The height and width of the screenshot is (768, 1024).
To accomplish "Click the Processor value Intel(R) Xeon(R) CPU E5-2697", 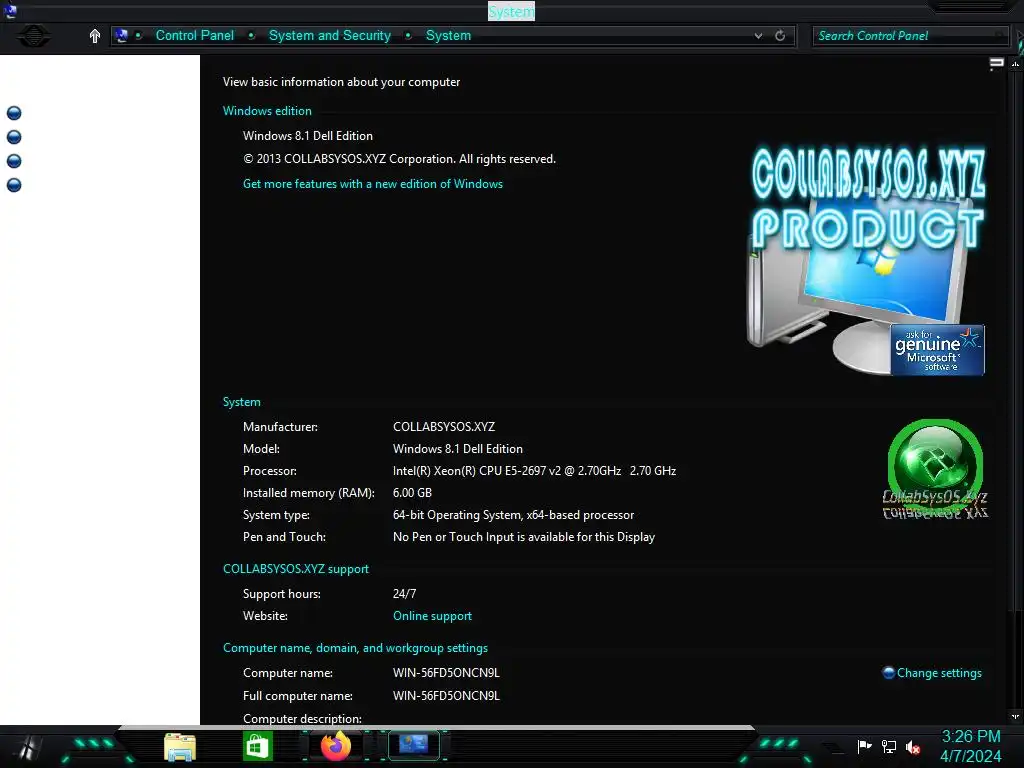I will click(x=534, y=471).
